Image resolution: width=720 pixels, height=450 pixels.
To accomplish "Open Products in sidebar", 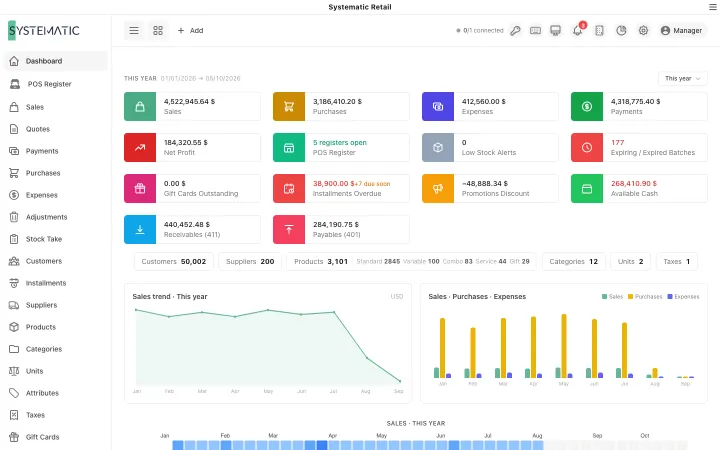I will (x=56, y=327).
